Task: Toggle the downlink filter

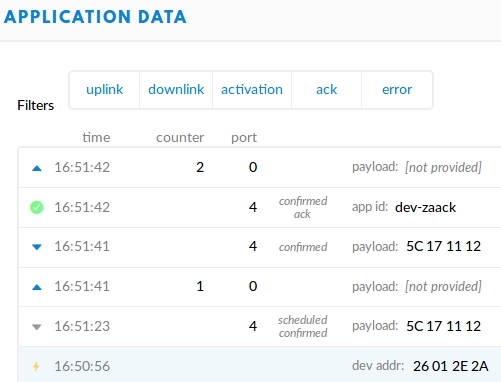Action: coord(176,90)
